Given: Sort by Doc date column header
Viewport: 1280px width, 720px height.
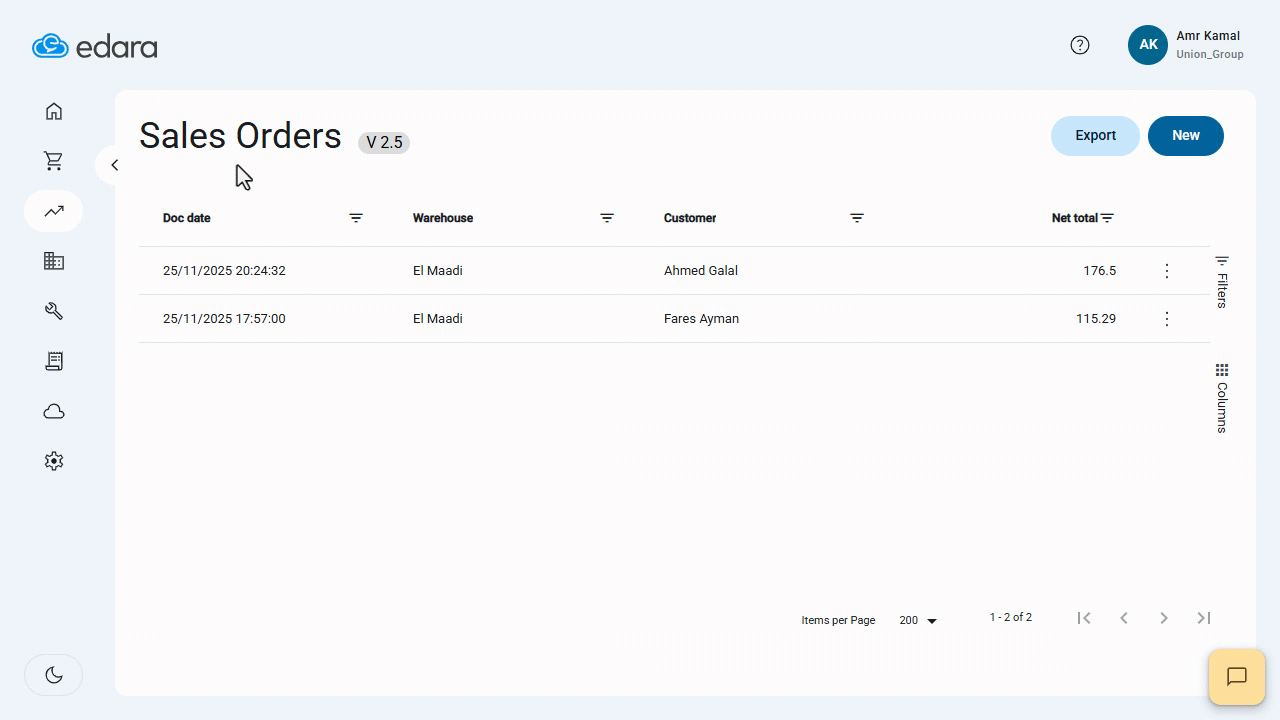Looking at the screenshot, I should pyautogui.click(x=187, y=218).
